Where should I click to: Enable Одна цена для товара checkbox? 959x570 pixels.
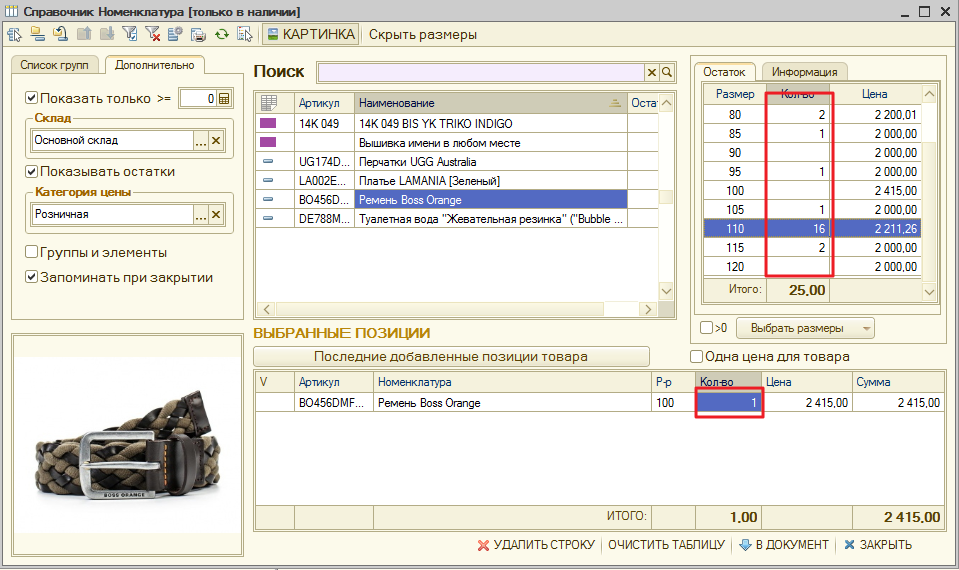click(x=696, y=356)
